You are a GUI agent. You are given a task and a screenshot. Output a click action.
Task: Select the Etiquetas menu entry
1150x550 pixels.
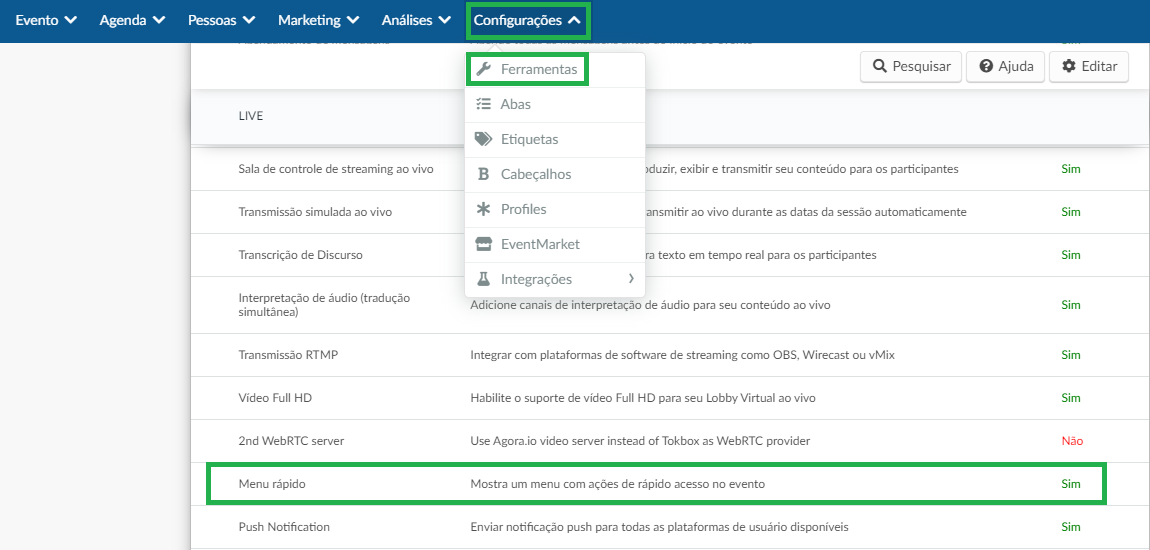(555, 139)
